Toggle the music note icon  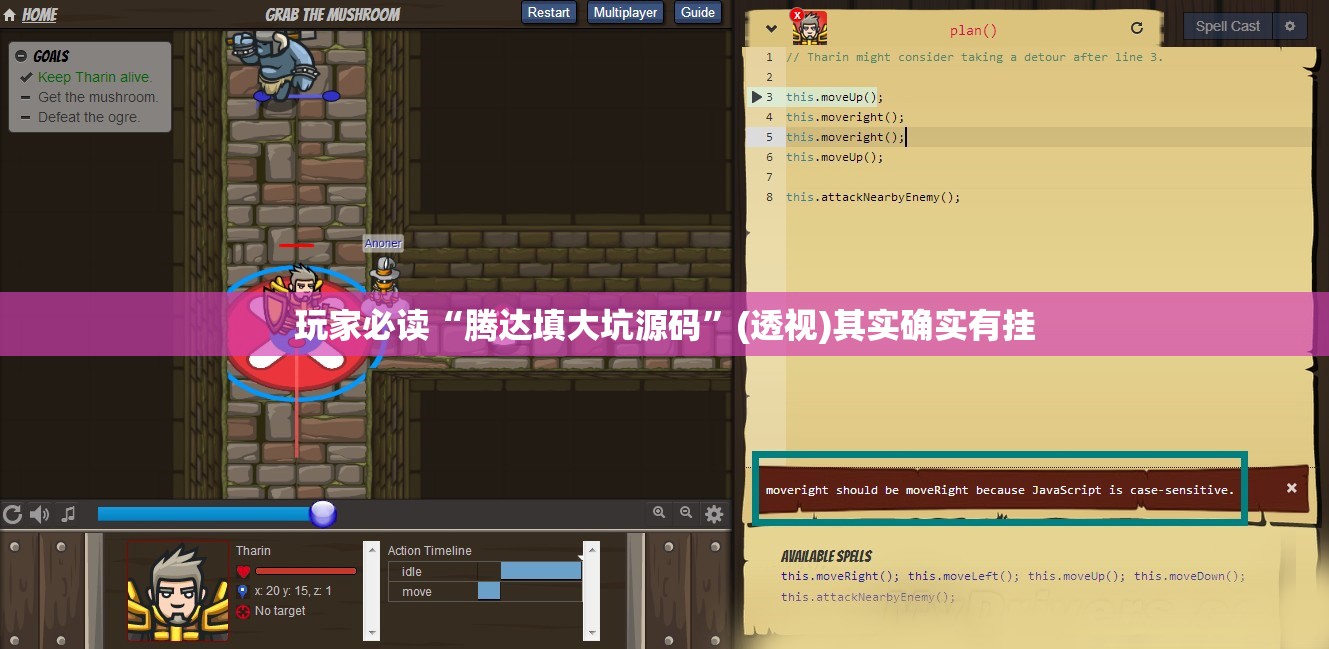coord(68,514)
